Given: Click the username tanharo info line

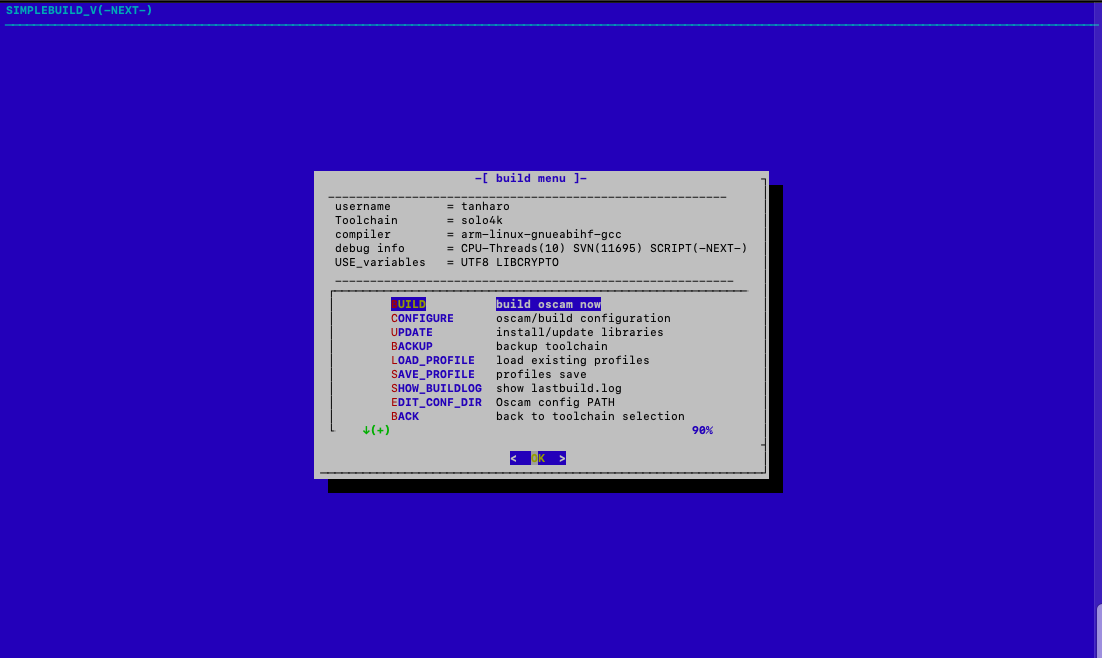Looking at the screenshot, I should tap(422, 206).
